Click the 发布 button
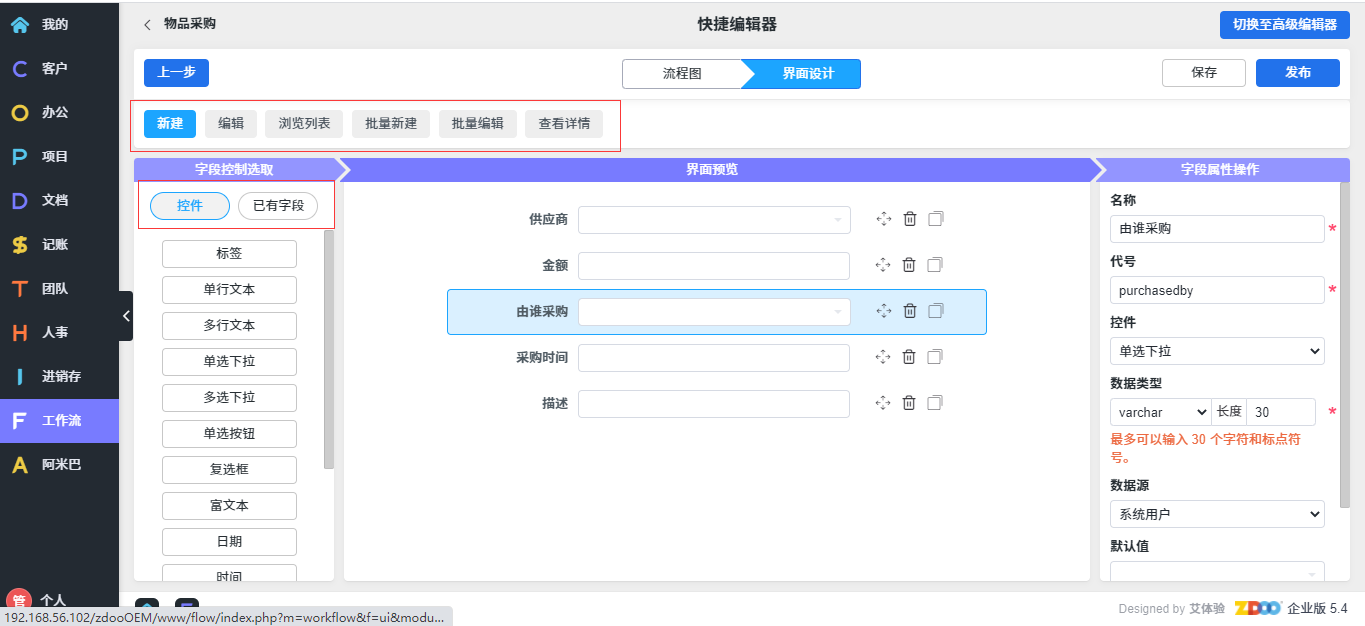1365x626 pixels. pos(1297,73)
